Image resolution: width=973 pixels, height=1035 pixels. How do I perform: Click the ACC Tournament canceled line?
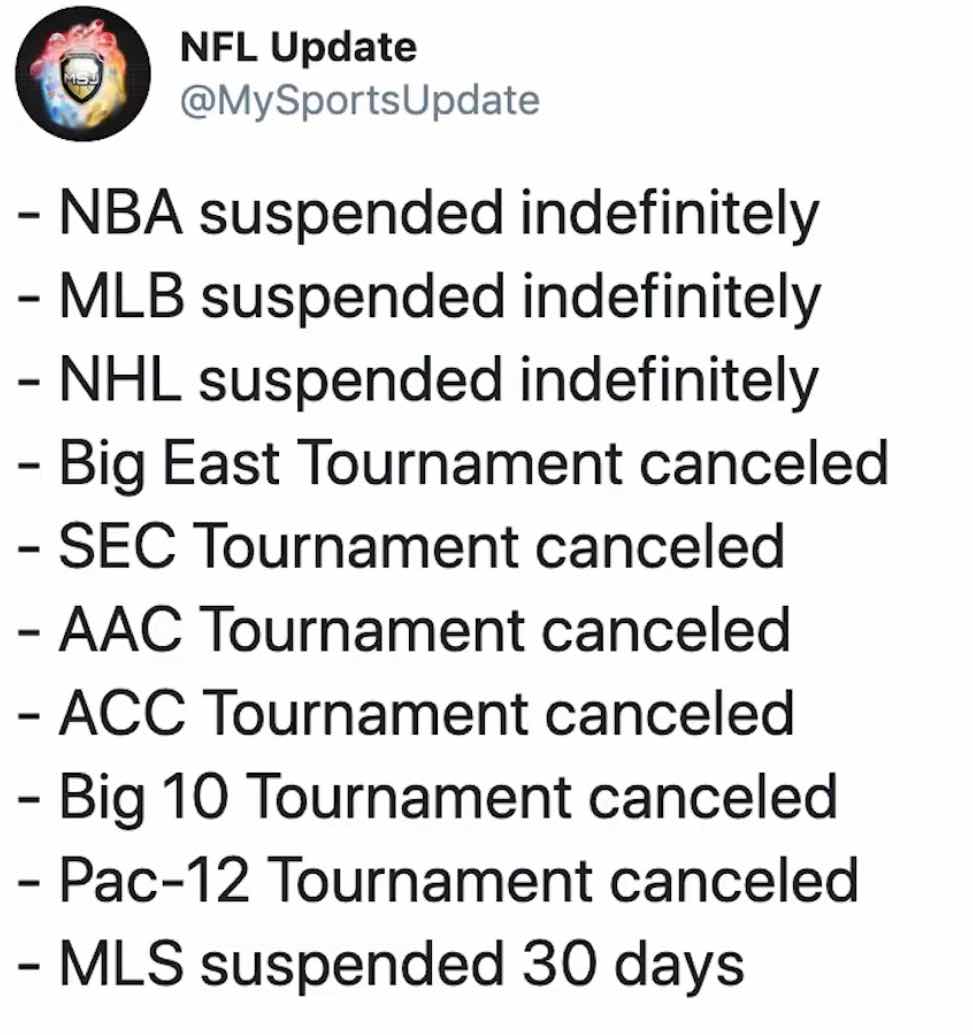coord(406,714)
